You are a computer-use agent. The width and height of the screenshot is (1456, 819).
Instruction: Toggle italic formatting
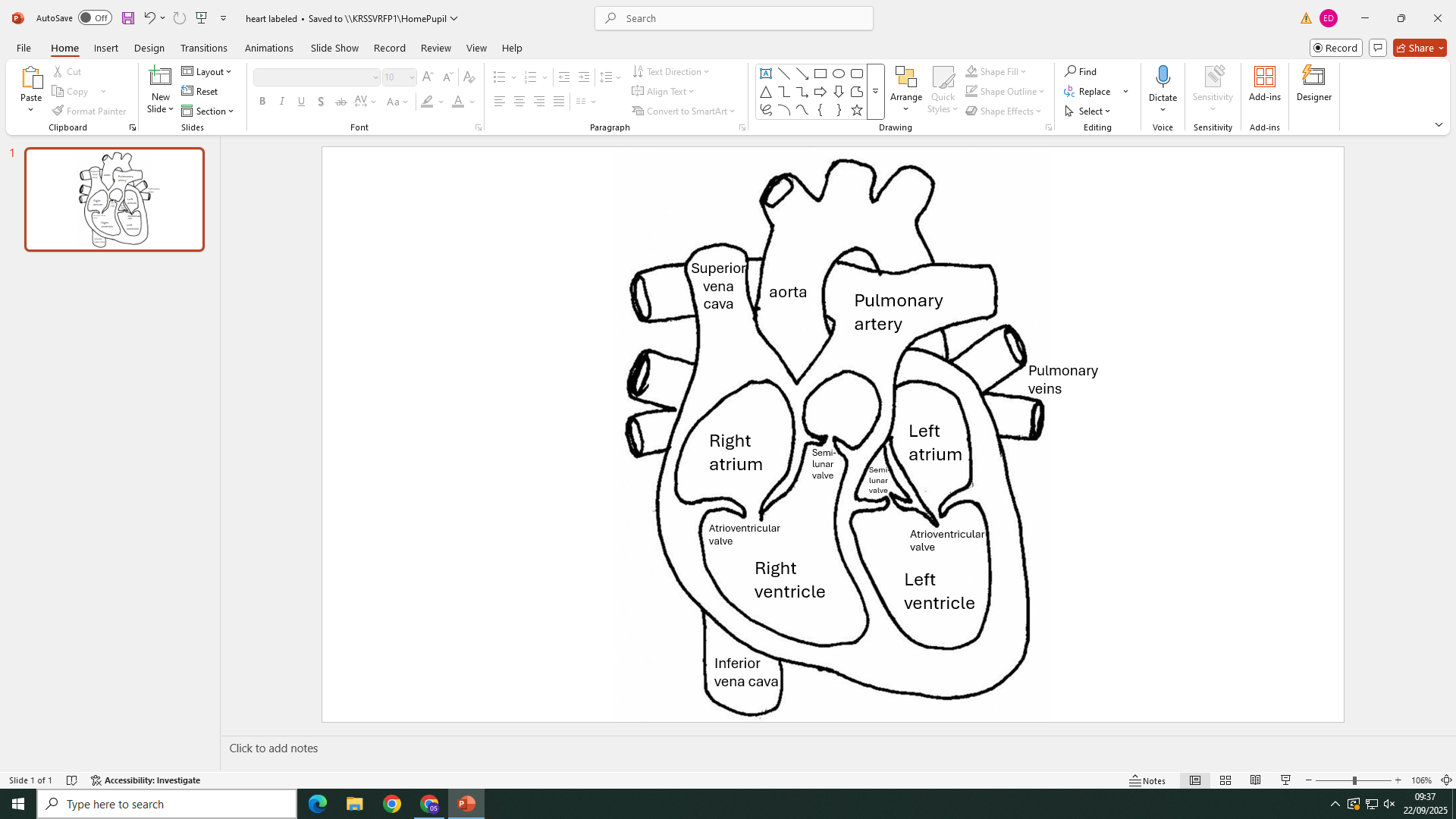click(281, 101)
